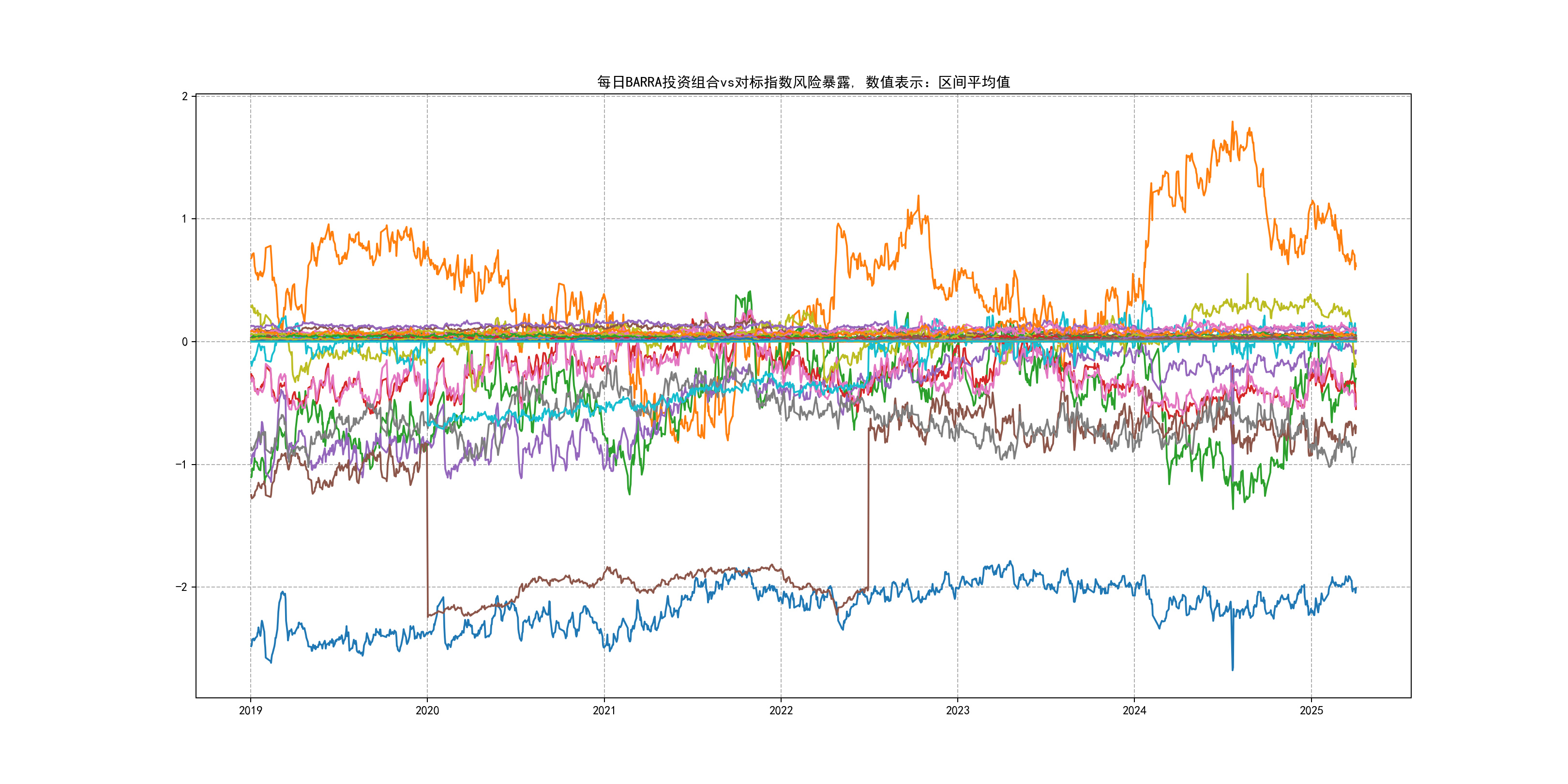Click the y-axis label −1

[x=182, y=465]
